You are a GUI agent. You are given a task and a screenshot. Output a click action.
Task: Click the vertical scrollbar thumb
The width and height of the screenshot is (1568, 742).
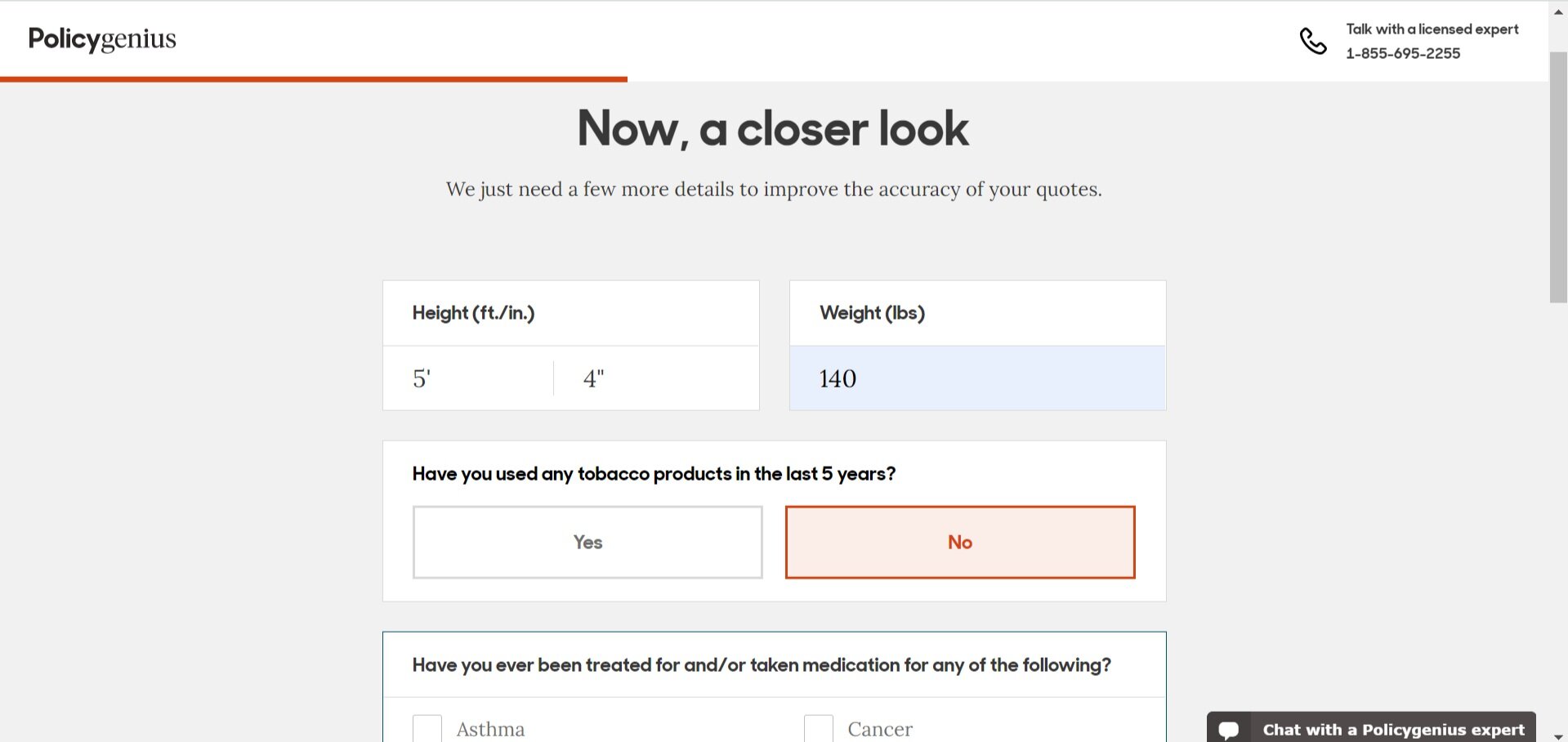tap(1558, 177)
